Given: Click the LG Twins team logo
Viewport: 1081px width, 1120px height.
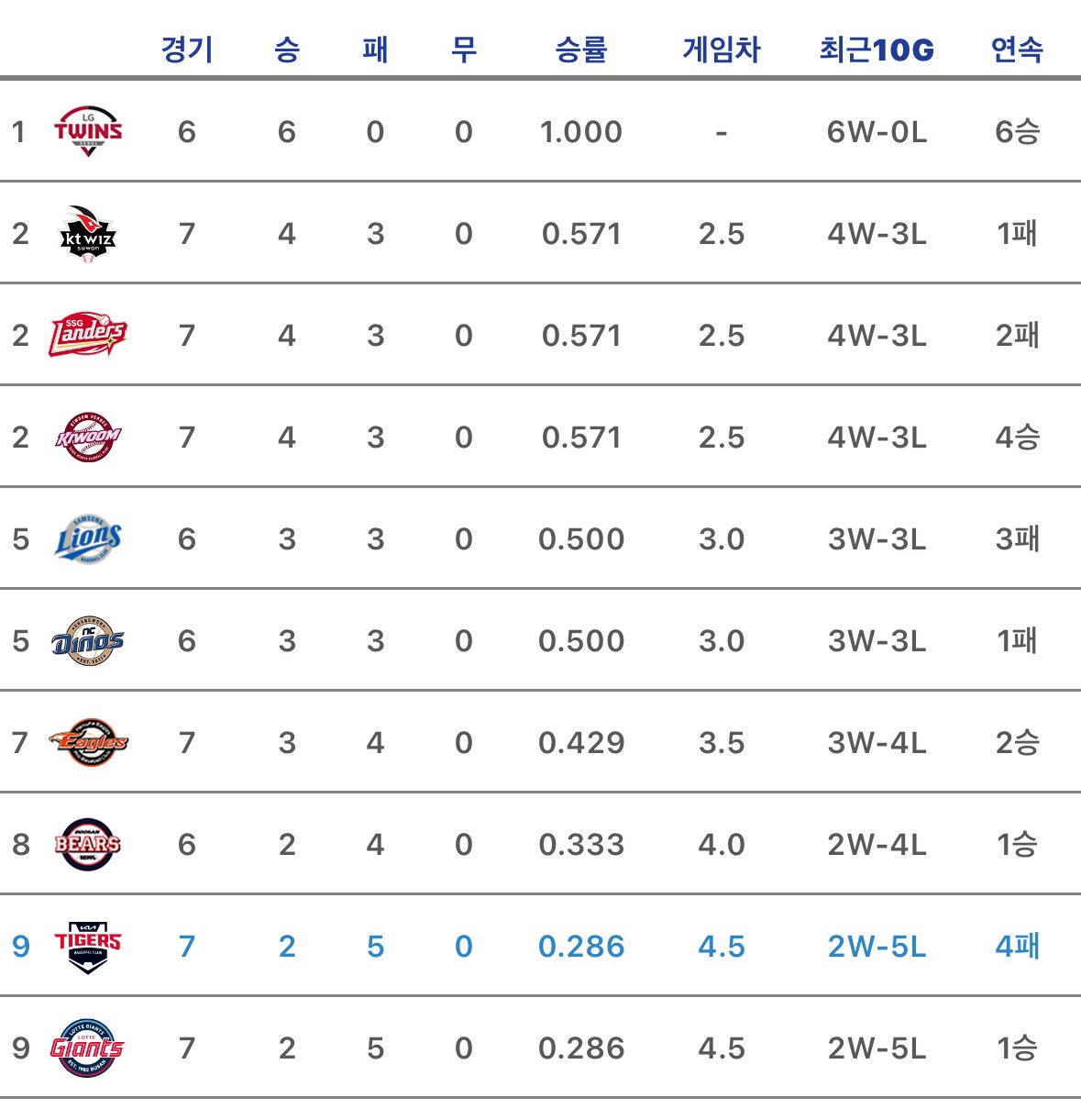Looking at the screenshot, I should click(88, 131).
